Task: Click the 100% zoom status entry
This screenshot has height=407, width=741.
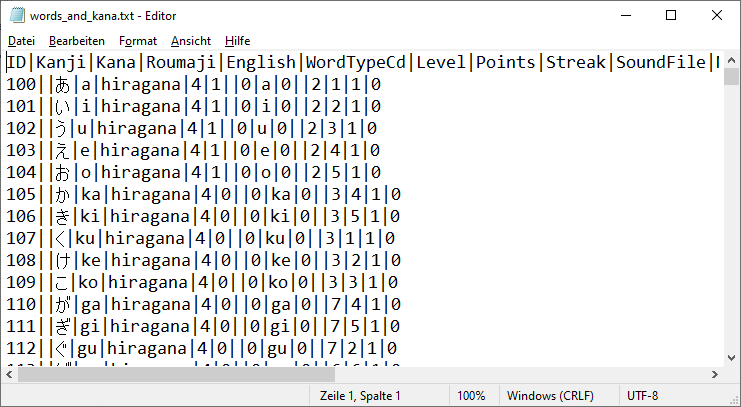Action: pos(471,396)
